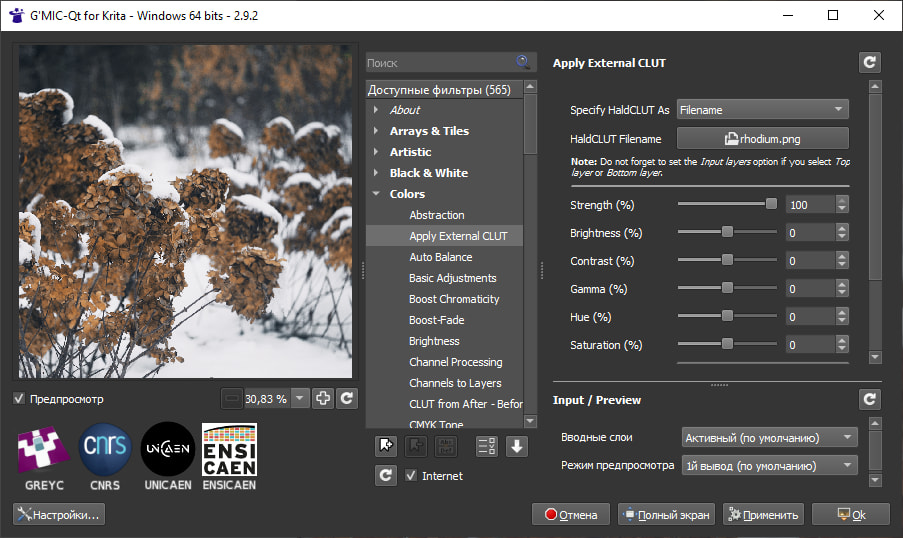
Task: Reset Apply External CLUT parameters icon
Action: click(869, 63)
